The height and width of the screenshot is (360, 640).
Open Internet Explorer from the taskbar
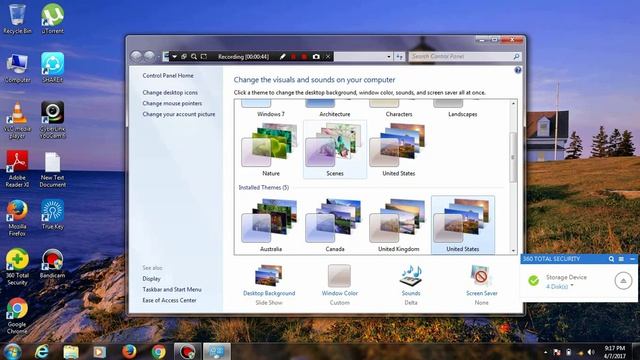[42, 351]
